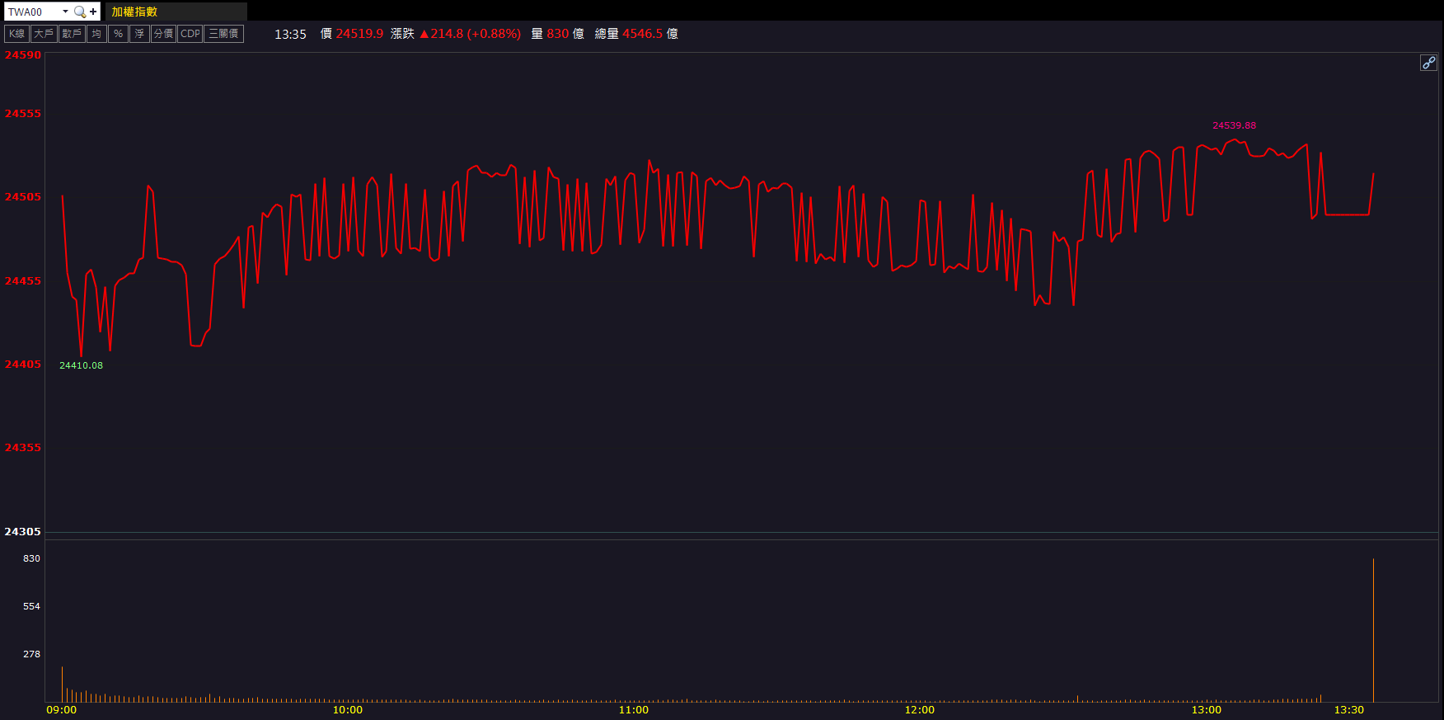Click the price value 24519.9
This screenshot has height=720, width=1444.
coord(360,34)
